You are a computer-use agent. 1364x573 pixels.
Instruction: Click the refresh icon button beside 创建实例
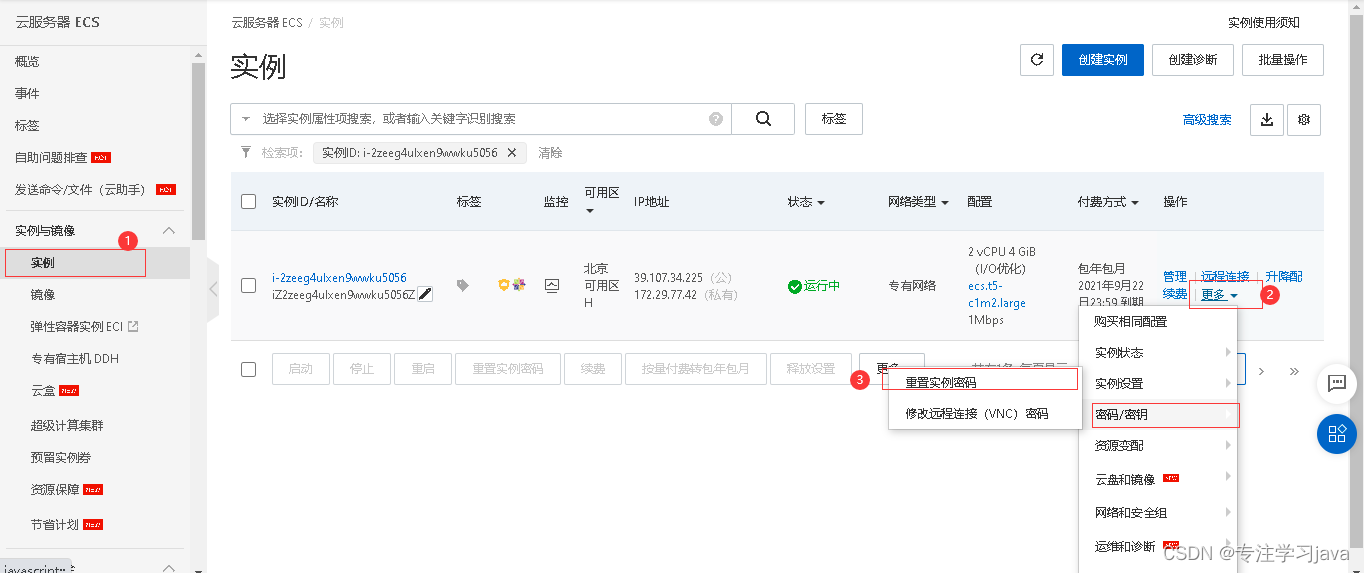click(x=1037, y=60)
